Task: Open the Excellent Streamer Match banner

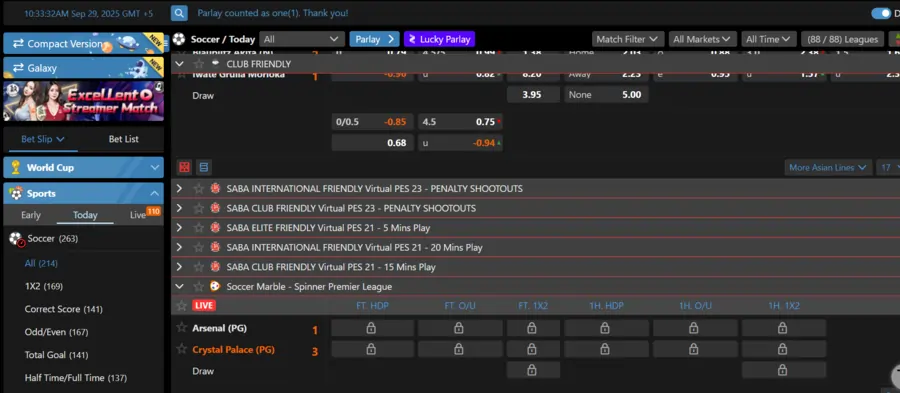Action: [83, 101]
